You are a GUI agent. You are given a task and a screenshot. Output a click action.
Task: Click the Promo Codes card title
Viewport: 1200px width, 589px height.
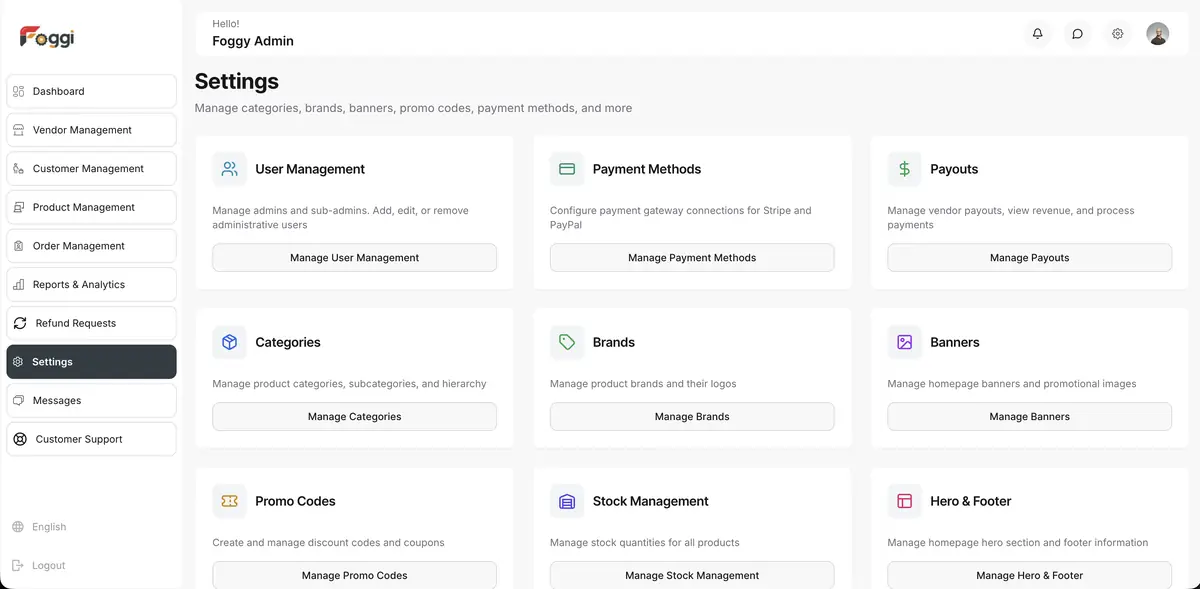[295, 501]
